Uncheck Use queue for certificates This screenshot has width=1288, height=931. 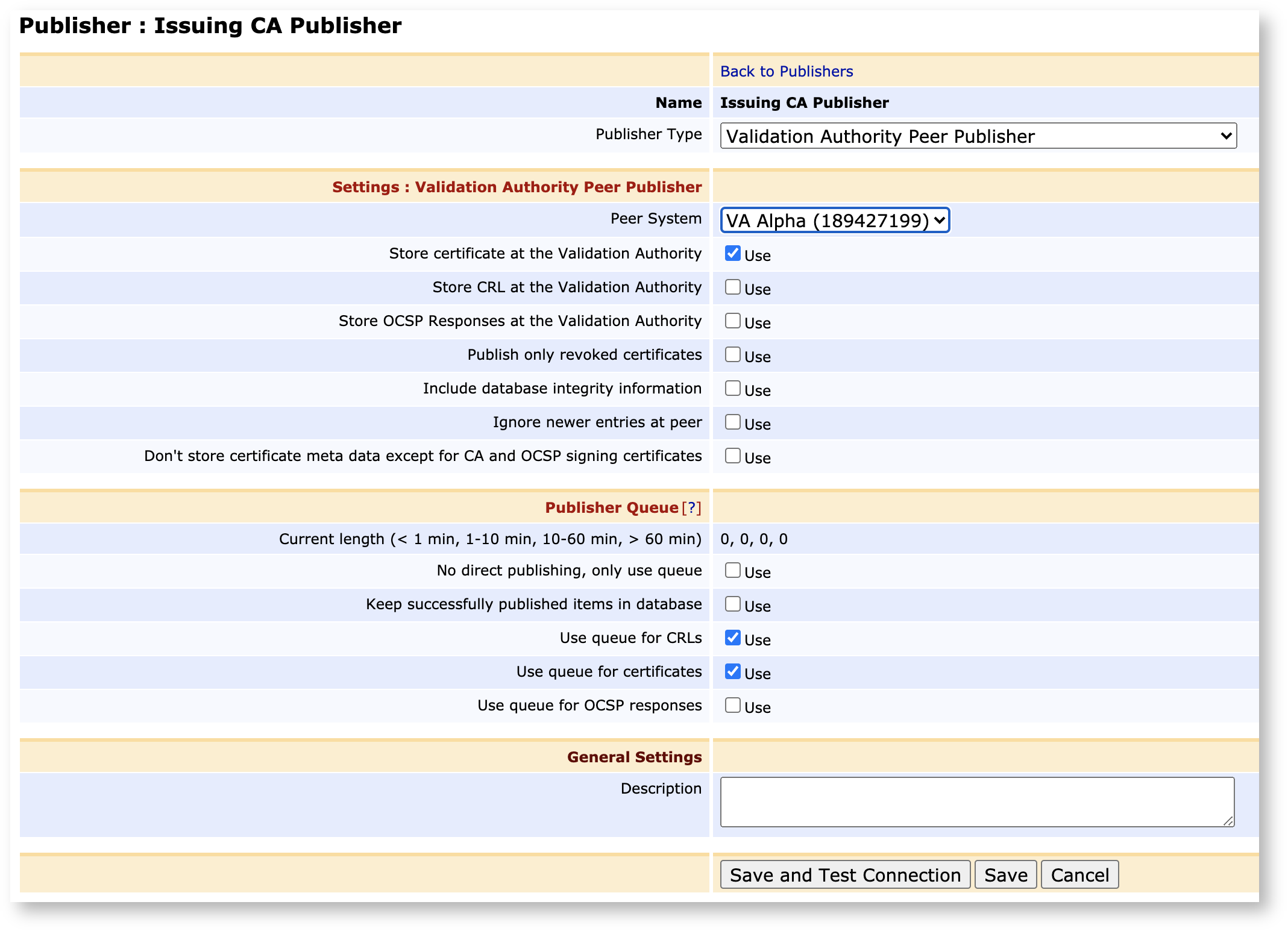coord(732,671)
